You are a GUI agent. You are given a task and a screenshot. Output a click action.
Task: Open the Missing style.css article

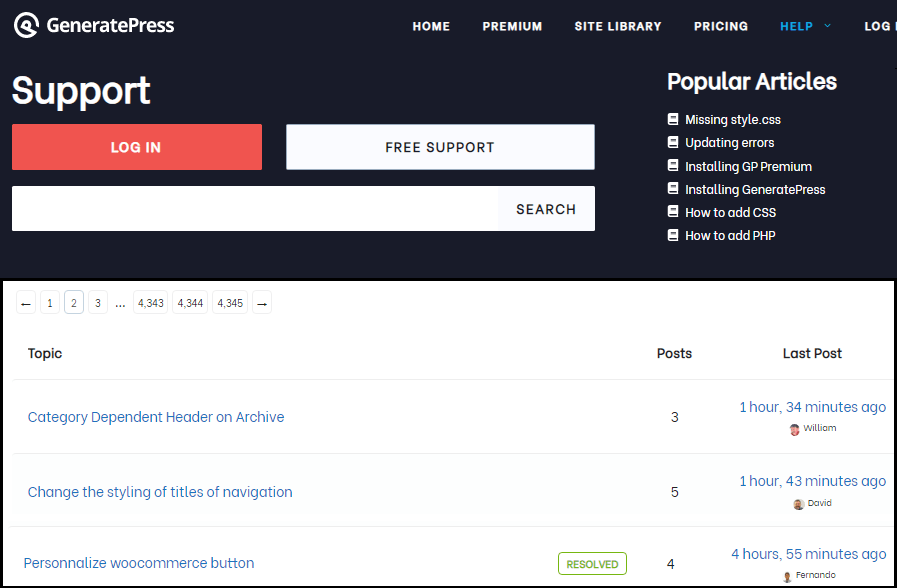[733, 120]
